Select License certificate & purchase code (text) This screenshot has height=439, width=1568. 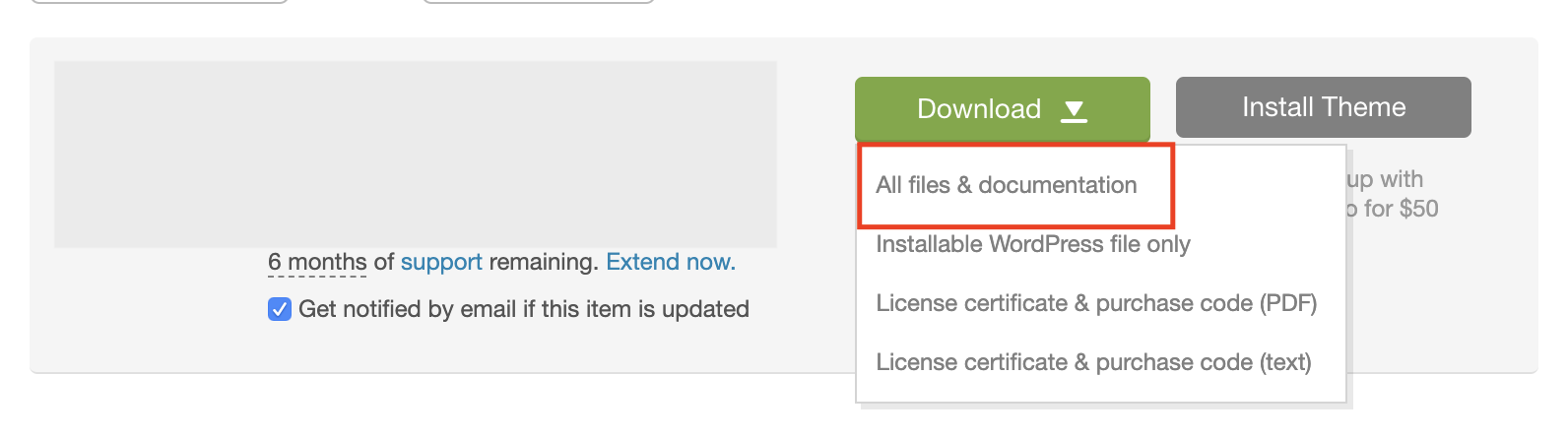tap(1093, 362)
